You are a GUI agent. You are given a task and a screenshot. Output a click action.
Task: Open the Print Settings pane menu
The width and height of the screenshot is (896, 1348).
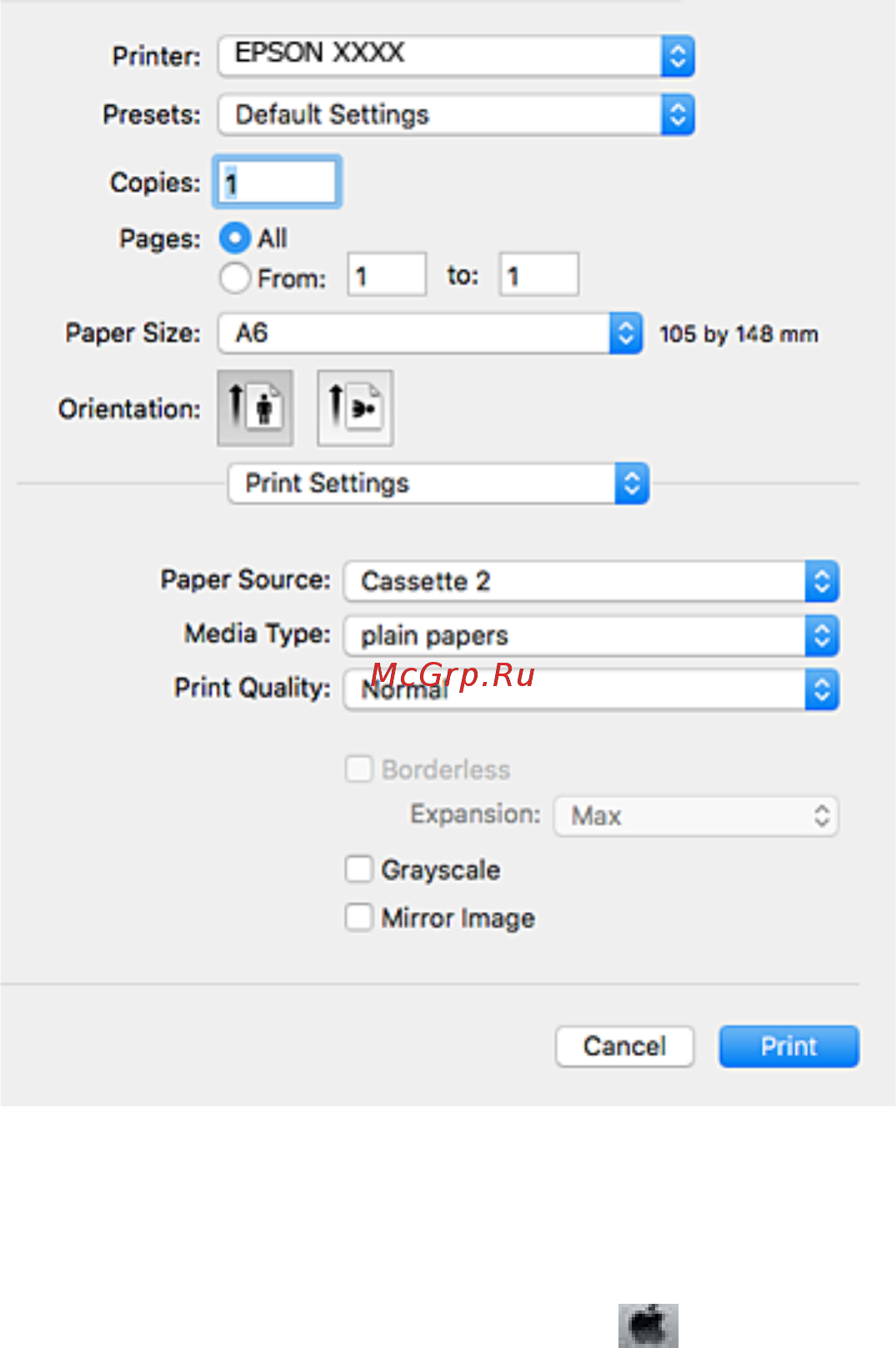click(x=438, y=484)
